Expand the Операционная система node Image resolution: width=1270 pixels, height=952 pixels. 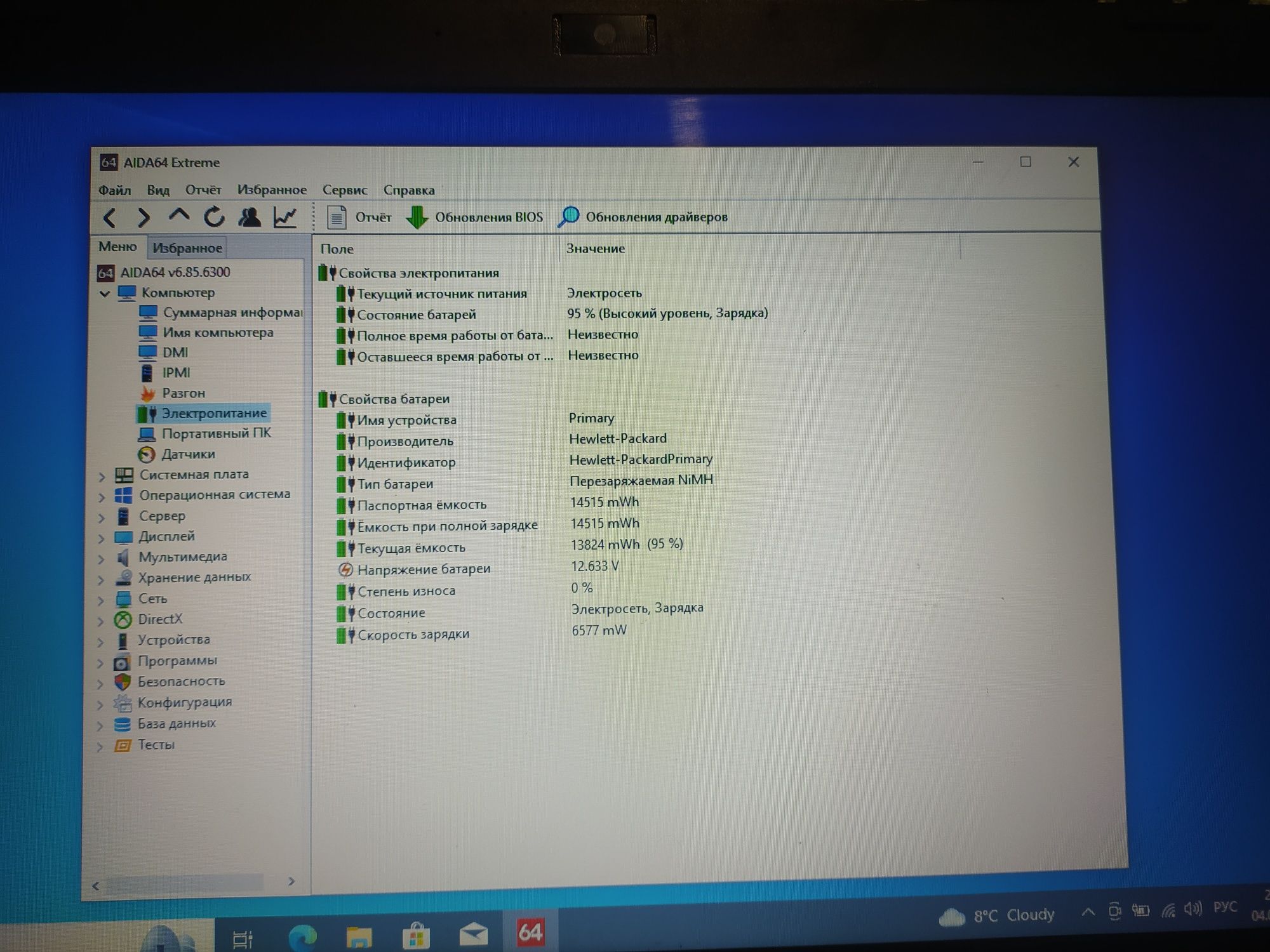(x=102, y=497)
